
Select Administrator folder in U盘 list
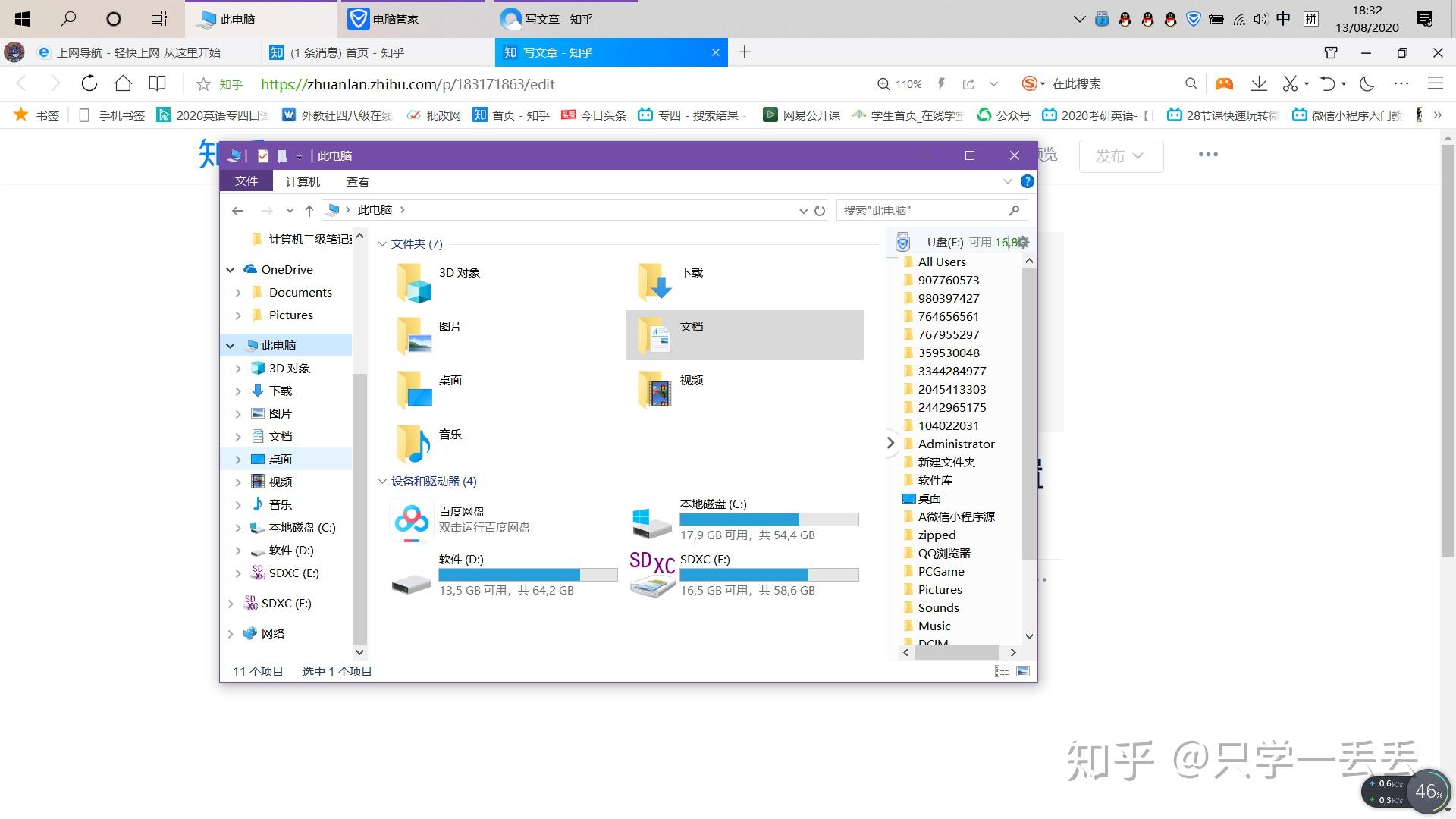[955, 444]
